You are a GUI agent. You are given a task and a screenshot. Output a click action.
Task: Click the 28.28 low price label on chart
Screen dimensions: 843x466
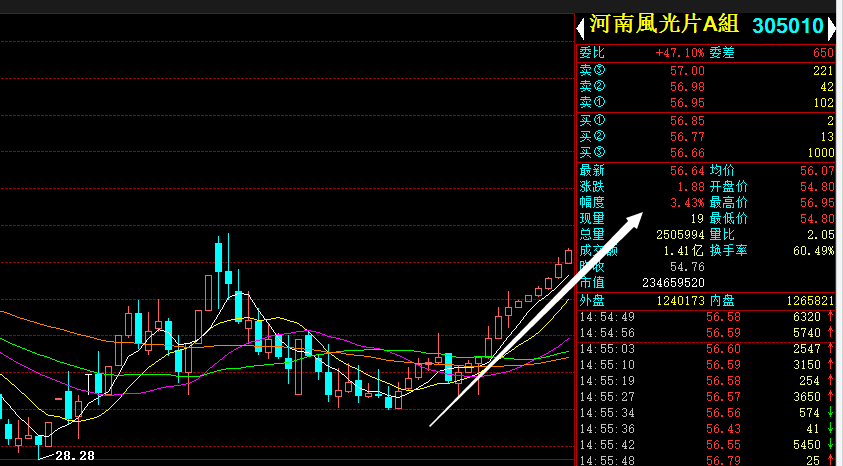point(75,456)
